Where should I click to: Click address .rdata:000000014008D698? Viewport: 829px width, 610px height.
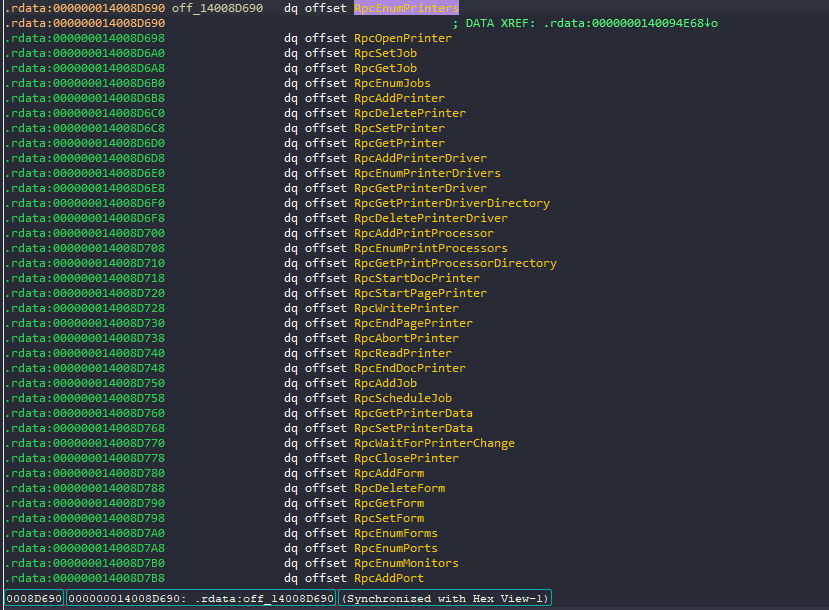[85, 38]
